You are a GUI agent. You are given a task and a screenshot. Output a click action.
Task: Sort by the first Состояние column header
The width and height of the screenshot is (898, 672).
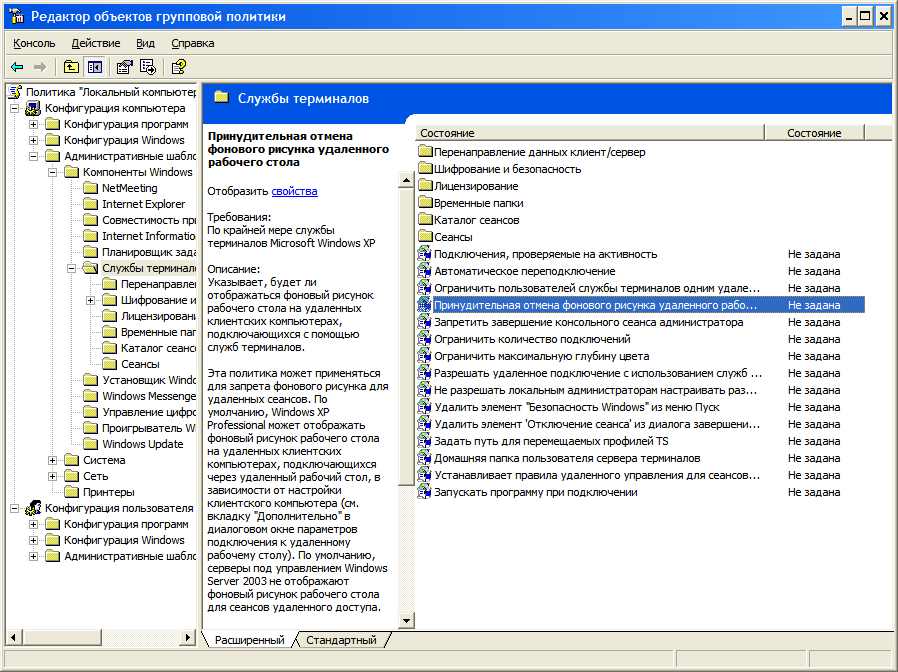(590, 133)
